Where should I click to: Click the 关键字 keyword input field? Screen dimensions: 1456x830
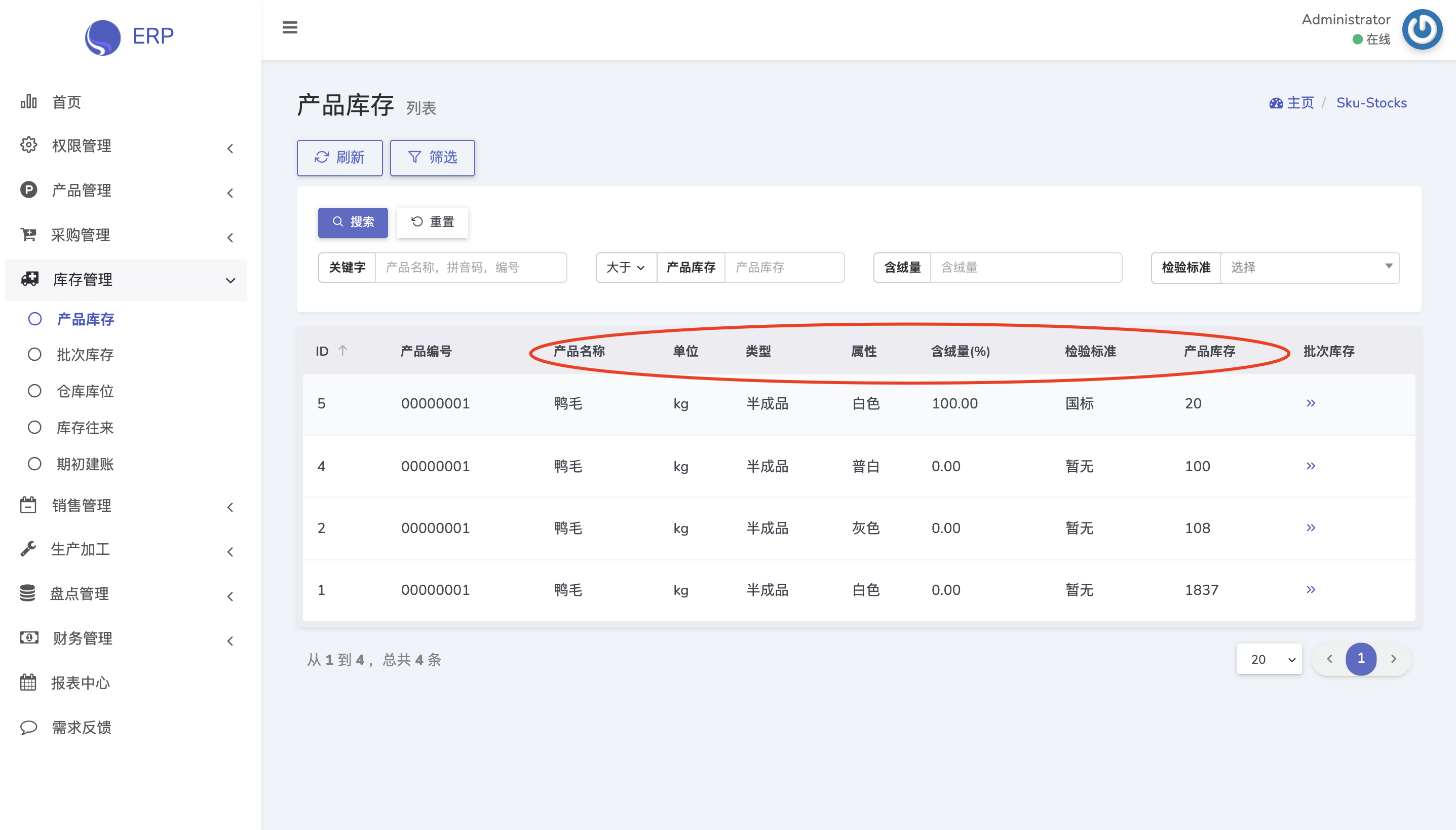pyautogui.click(x=470, y=268)
